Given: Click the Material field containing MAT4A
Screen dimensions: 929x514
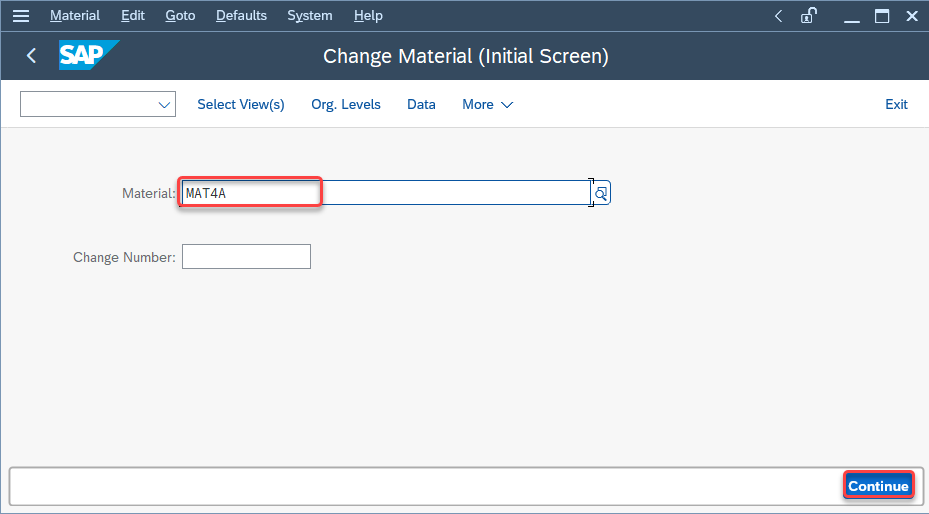Looking at the screenshot, I should click(x=385, y=193).
